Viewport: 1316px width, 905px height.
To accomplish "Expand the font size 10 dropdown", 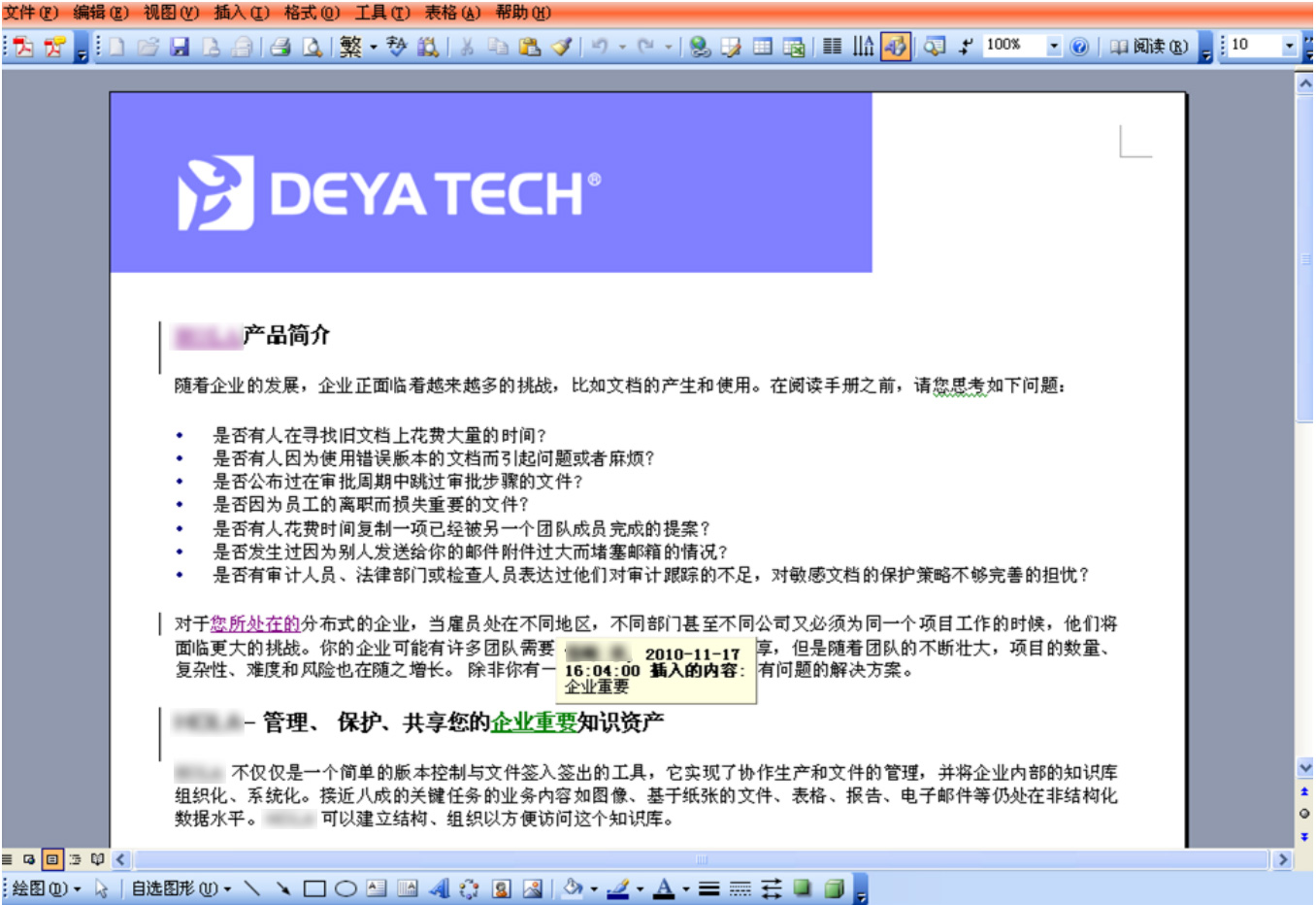I will (1289, 46).
